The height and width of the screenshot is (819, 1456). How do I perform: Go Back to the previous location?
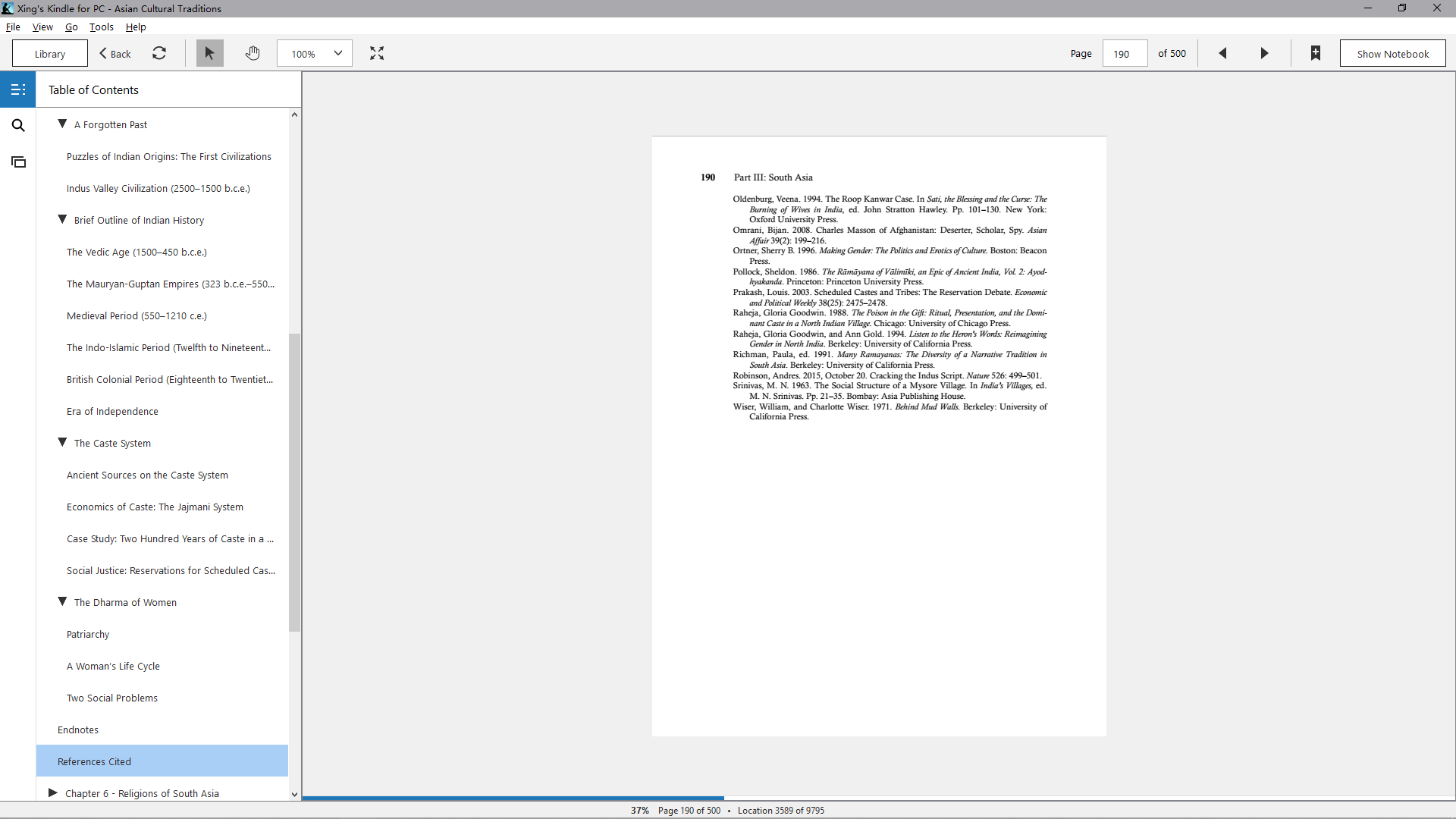tap(115, 54)
